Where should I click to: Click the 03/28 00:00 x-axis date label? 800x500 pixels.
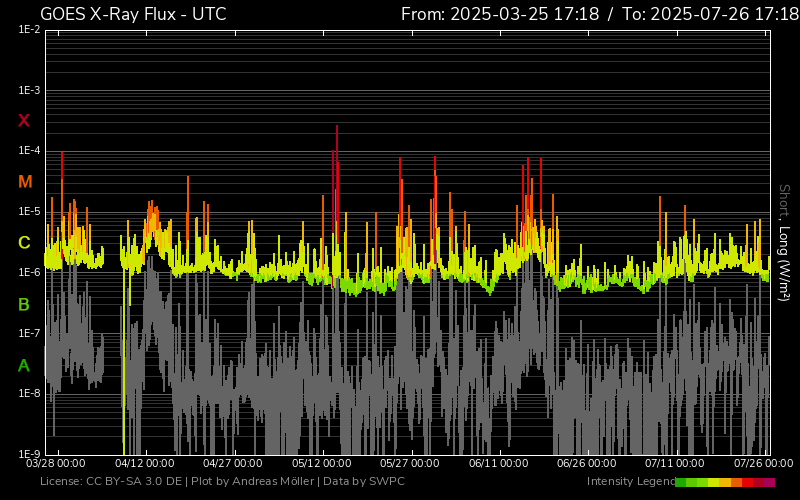(56, 464)
